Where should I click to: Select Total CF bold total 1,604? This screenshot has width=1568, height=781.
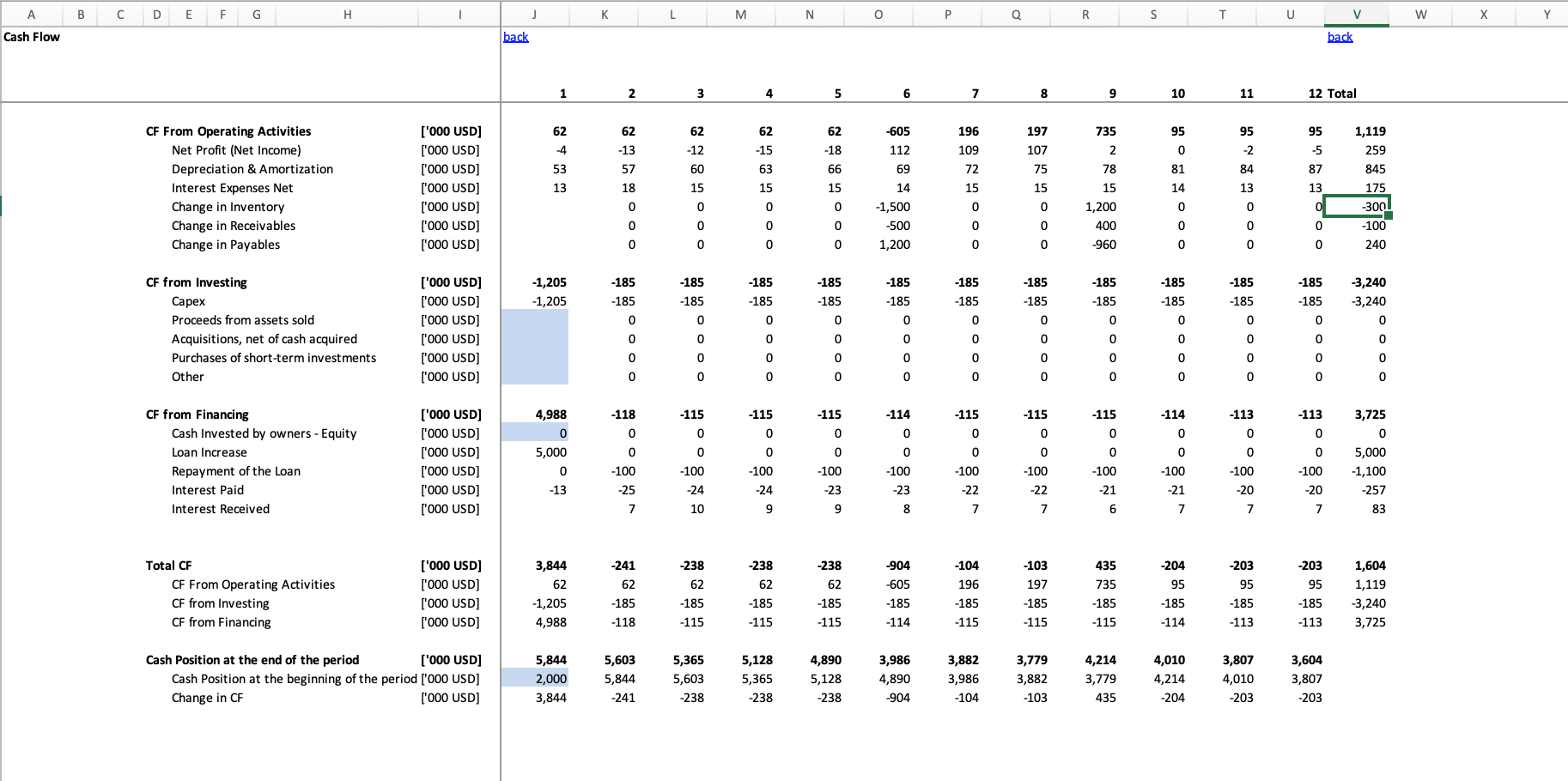(x=1370, y=566)
